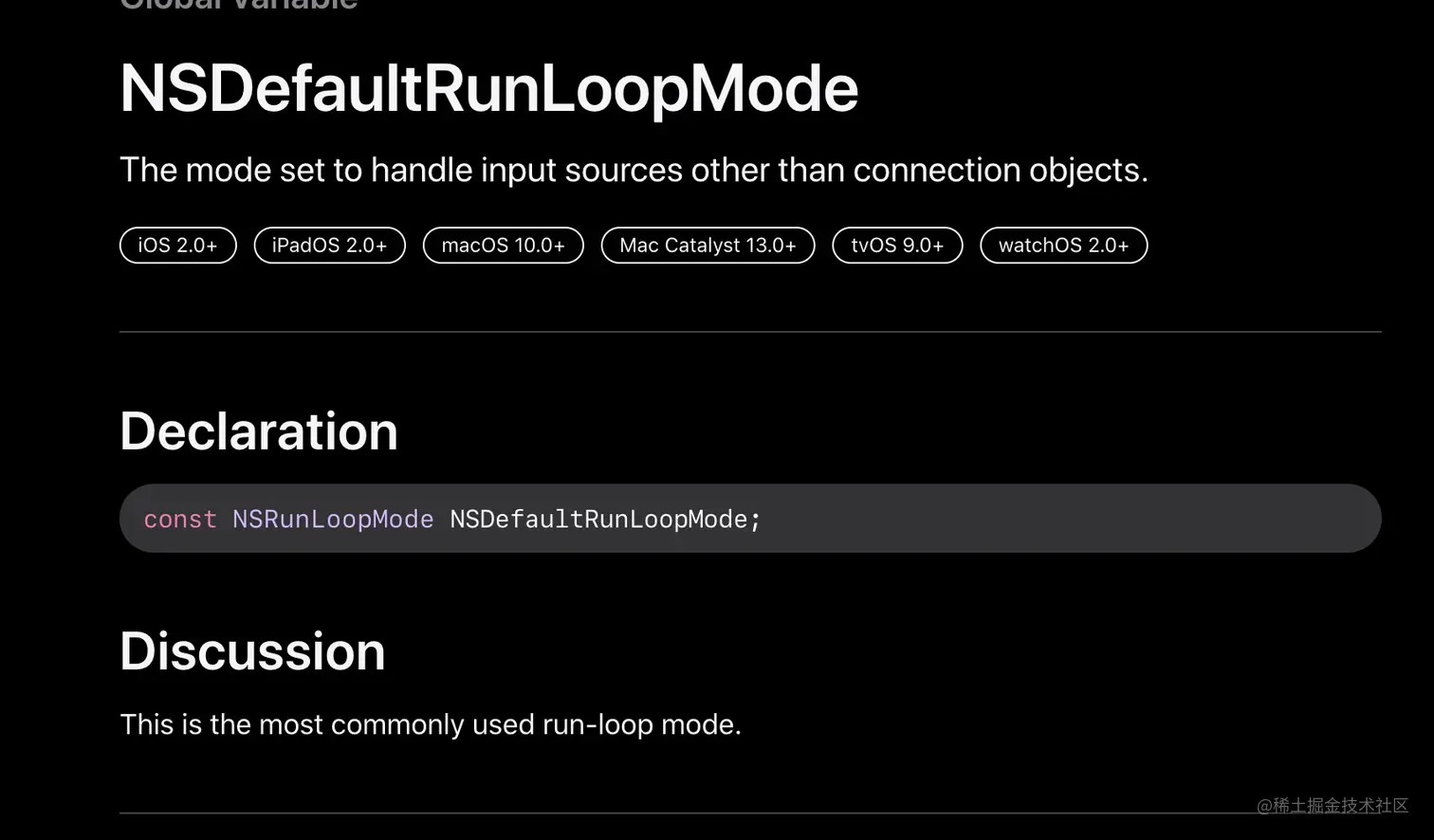Click NSDefaultRunLoopMode identifier inside code block

pyautogui.click(x=598, y=520)
